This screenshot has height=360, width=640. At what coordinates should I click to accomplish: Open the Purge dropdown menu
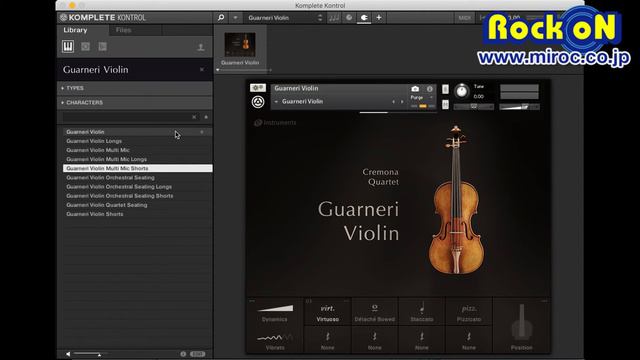coord(422,98)
